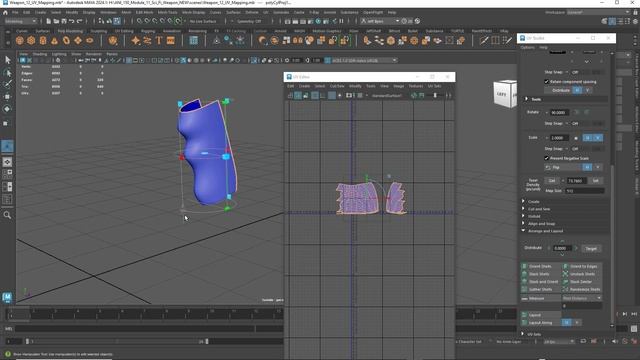The width and height of the screenshot is (640, 360).
Task: Click the Layout button
Action: point(541,315)
